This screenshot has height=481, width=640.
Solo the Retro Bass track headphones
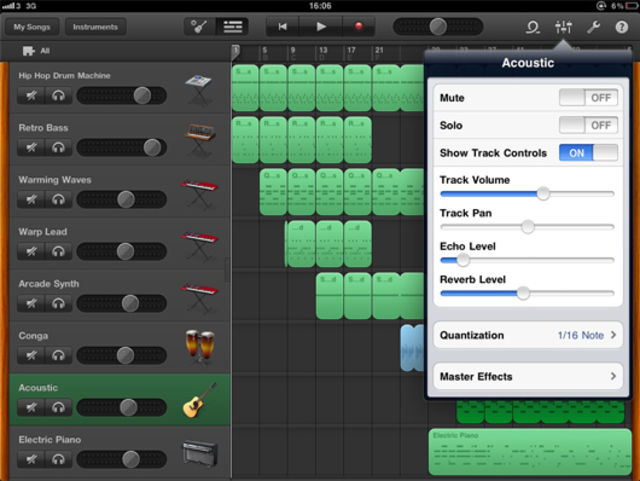58,147
